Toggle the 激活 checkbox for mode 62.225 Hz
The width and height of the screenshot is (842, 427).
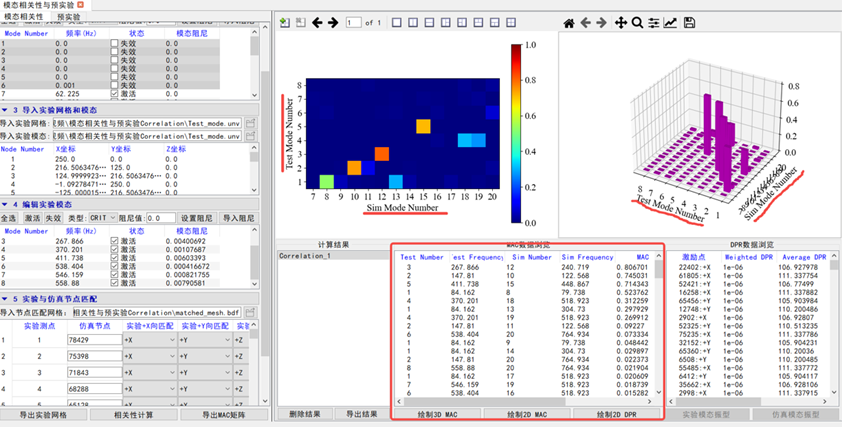114,93
